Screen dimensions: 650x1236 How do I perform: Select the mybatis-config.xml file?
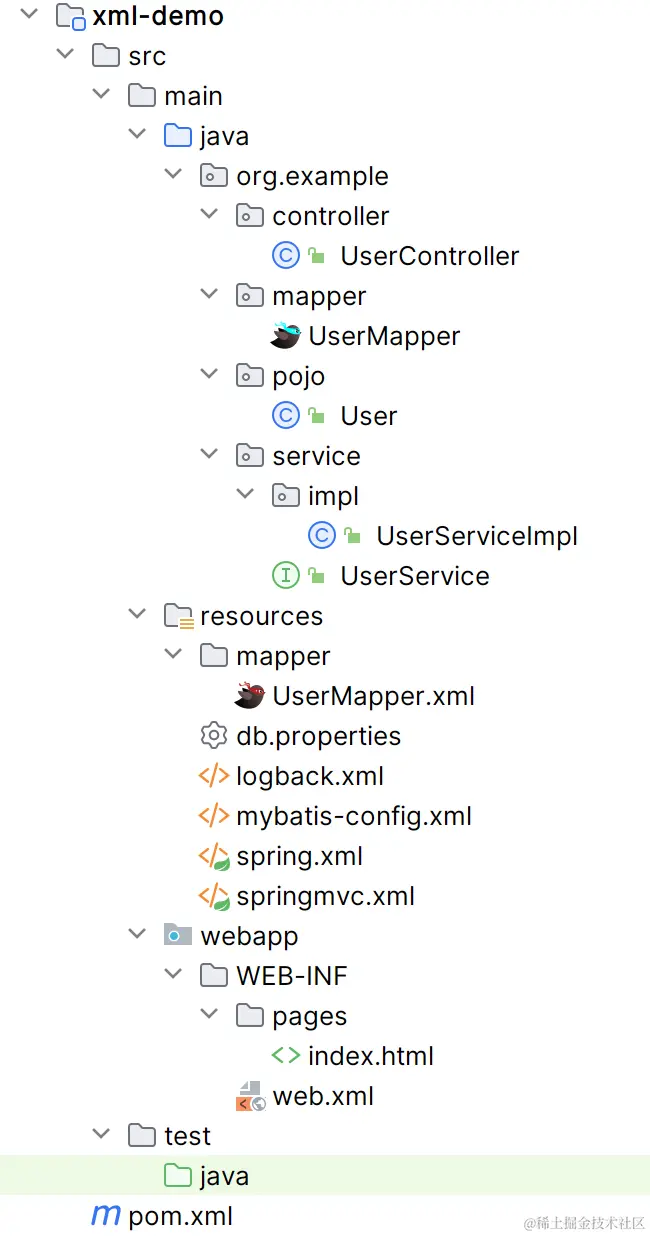click(x=355, y=816)
